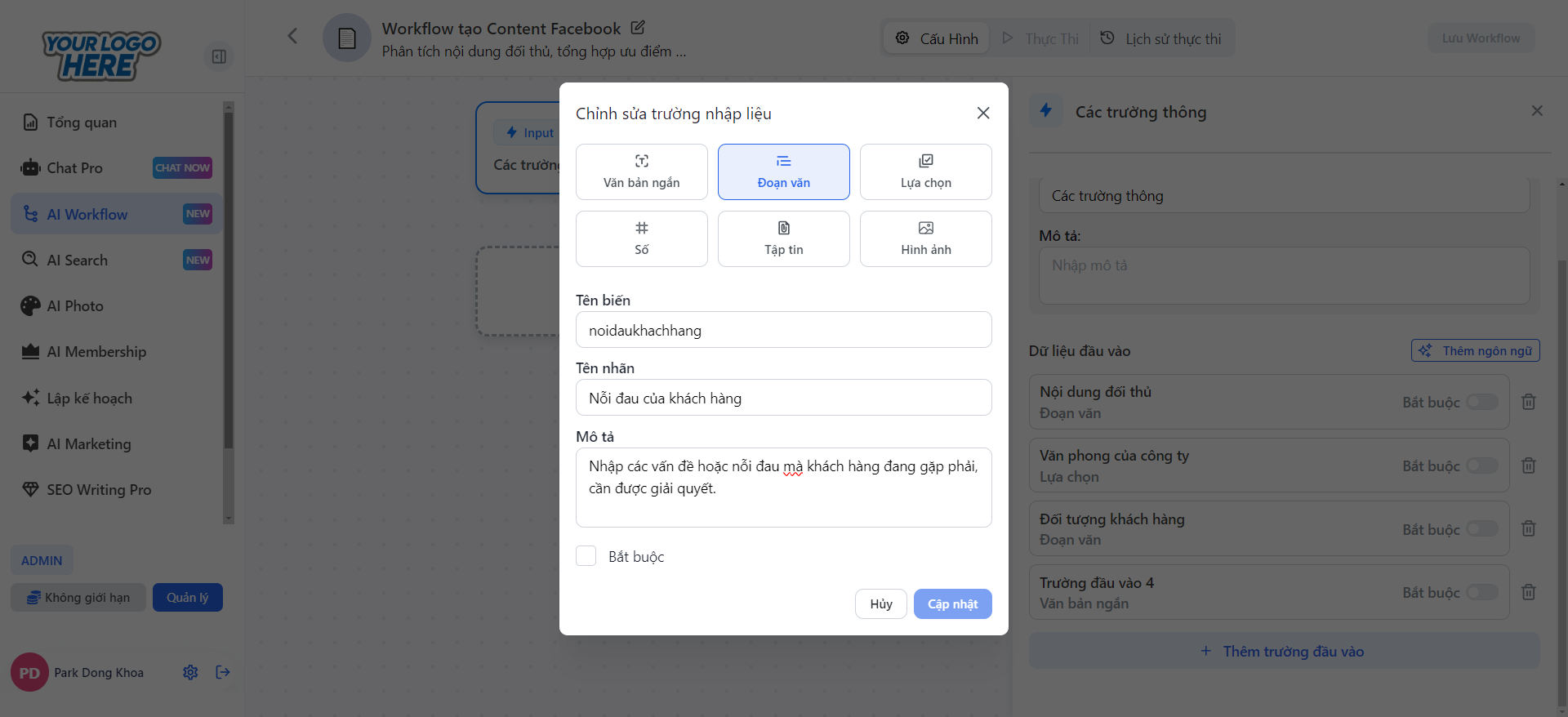
Task: Pick the Số number field type
Action: pyautogui.click(x=641, y=238)
